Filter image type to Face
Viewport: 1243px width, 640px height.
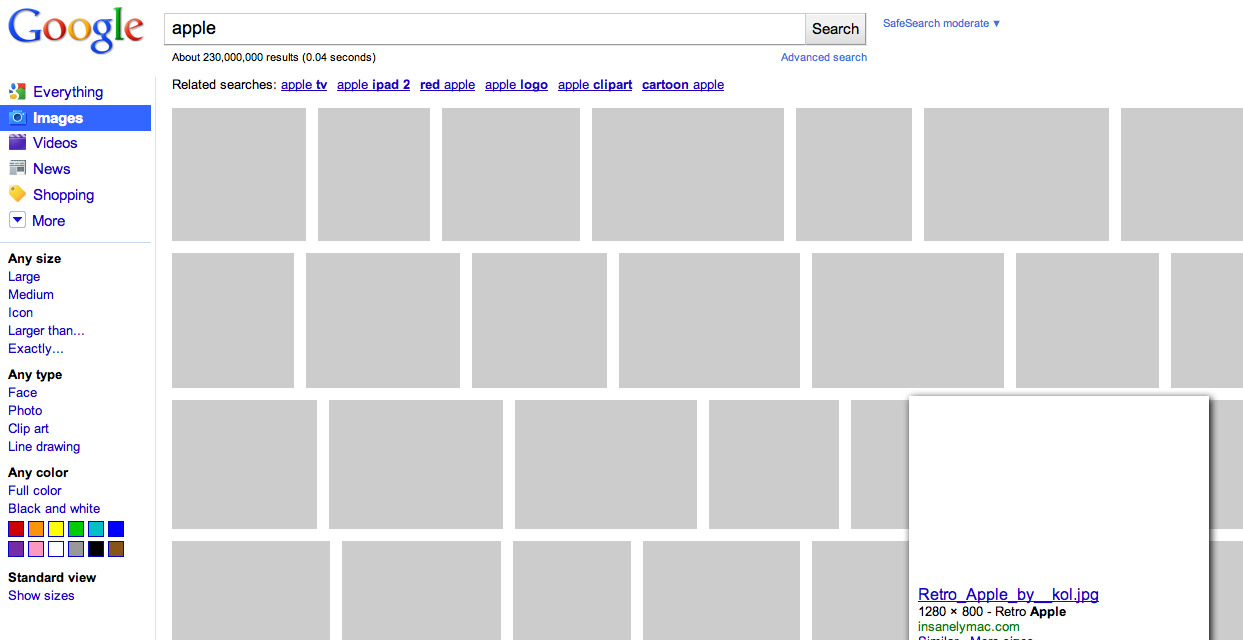(22, 393)
